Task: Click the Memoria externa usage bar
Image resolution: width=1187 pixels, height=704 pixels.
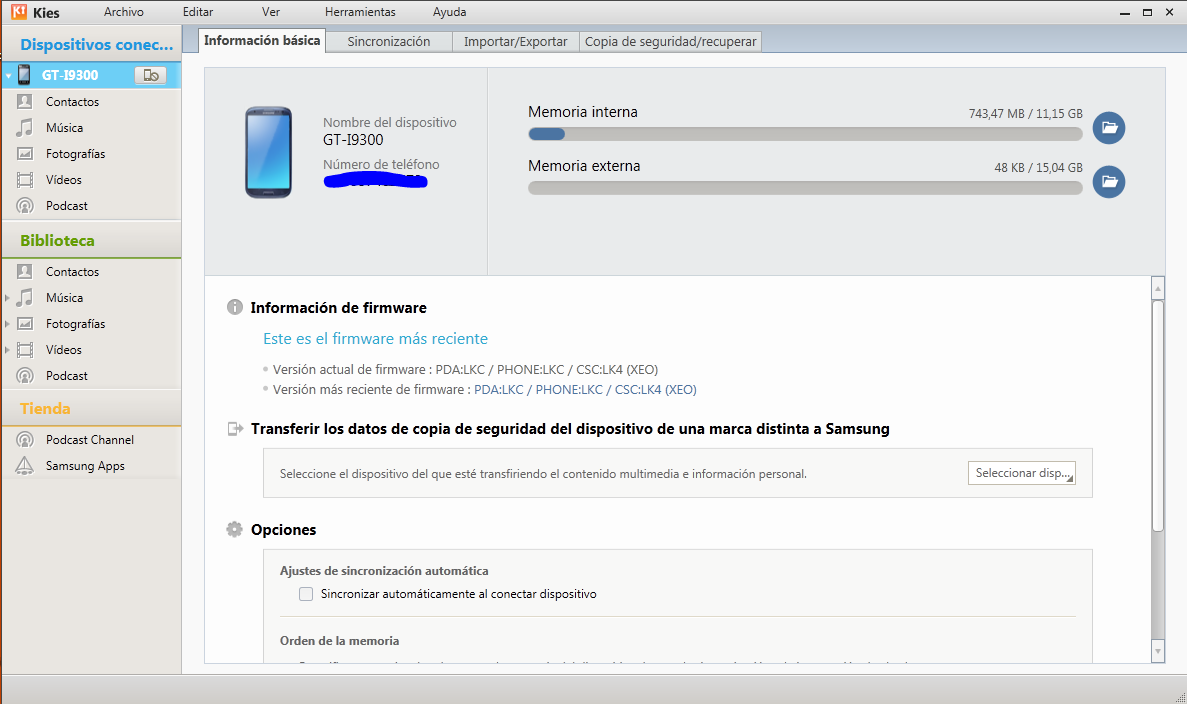Action: pos(805,188)
